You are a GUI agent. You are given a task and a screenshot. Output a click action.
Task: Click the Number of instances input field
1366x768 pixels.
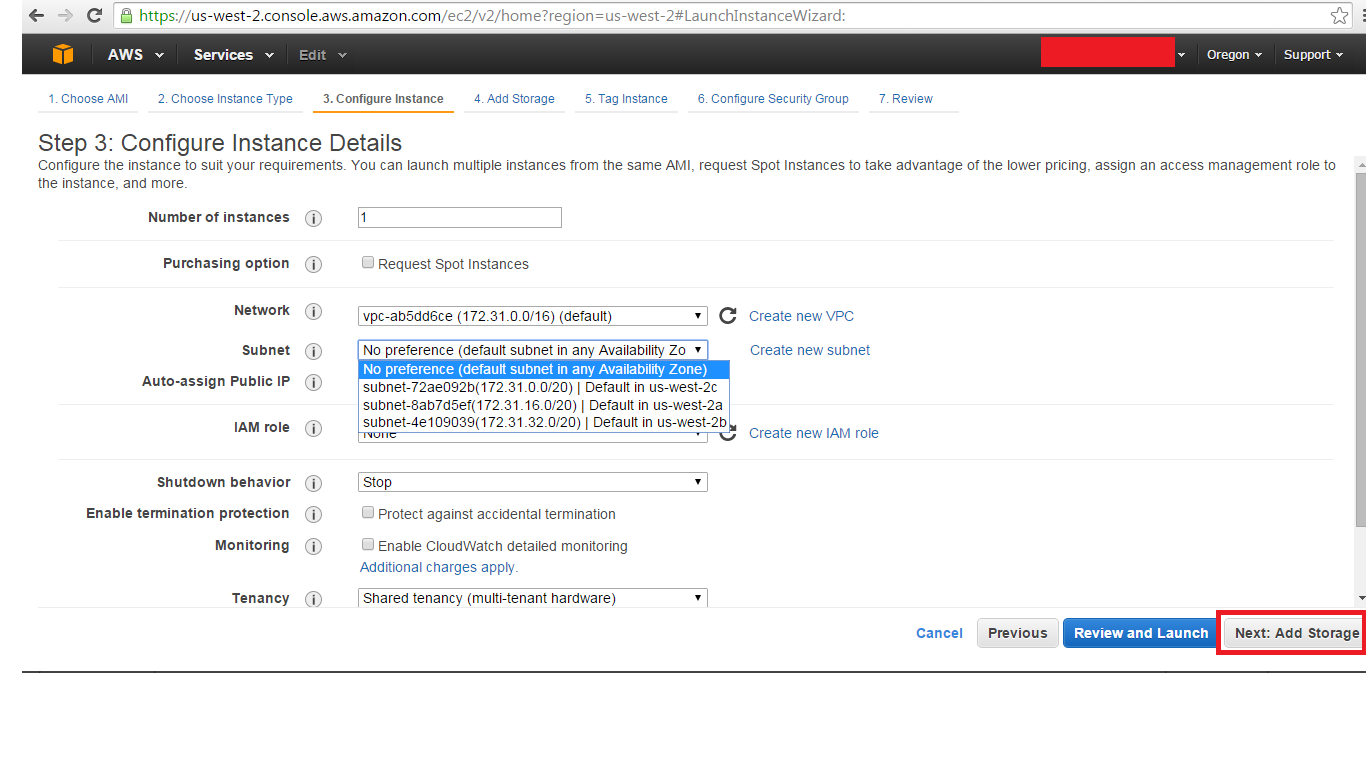(460, 217)
